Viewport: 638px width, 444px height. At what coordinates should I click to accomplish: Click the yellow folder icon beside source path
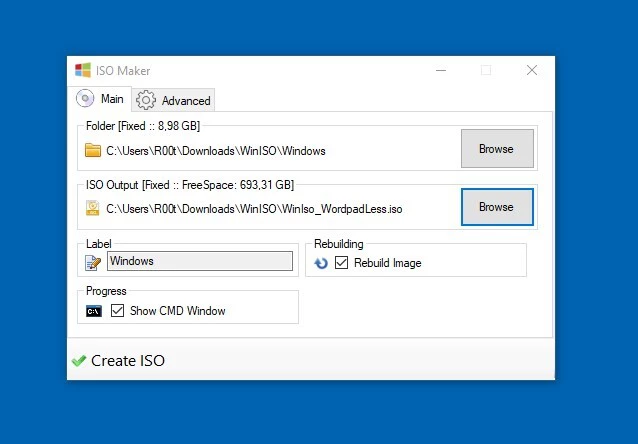93,151
